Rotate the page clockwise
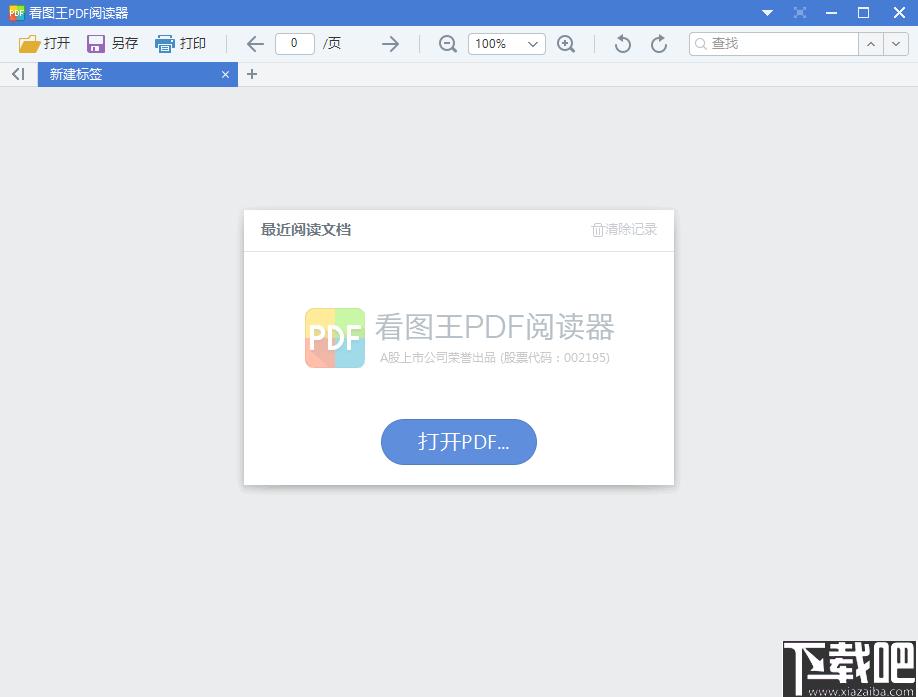918x697 pixels. 659,44
